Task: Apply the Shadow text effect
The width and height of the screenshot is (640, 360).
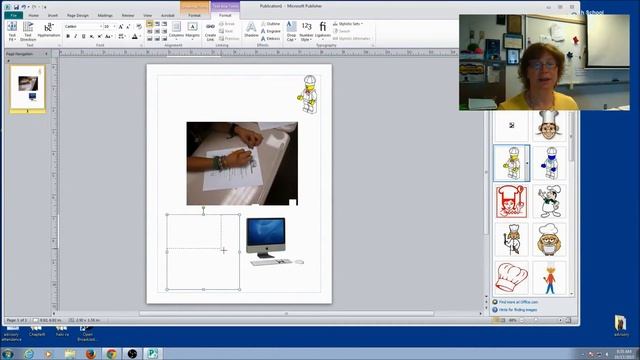Action: 251,30
